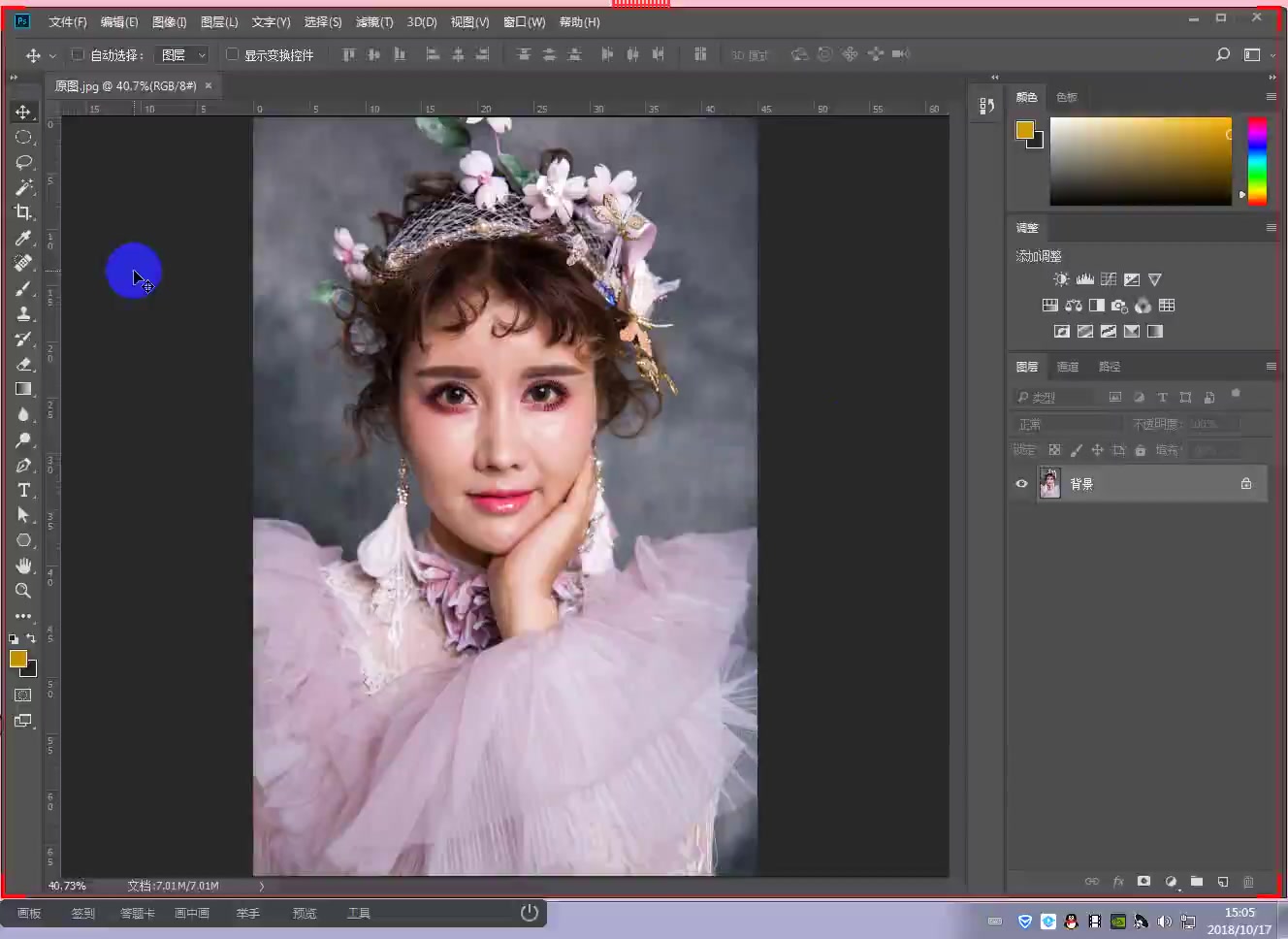
Task: Select the Horizontal Type tool
Action: [23, 490]
